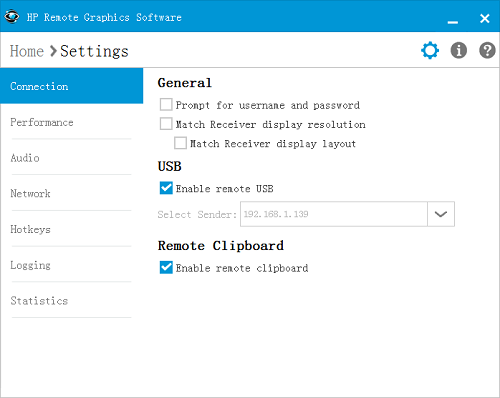Check Match Receiver display resolution
Image resolution: width=500 pixels, height=398 pixels.
[x=166, y=124]
